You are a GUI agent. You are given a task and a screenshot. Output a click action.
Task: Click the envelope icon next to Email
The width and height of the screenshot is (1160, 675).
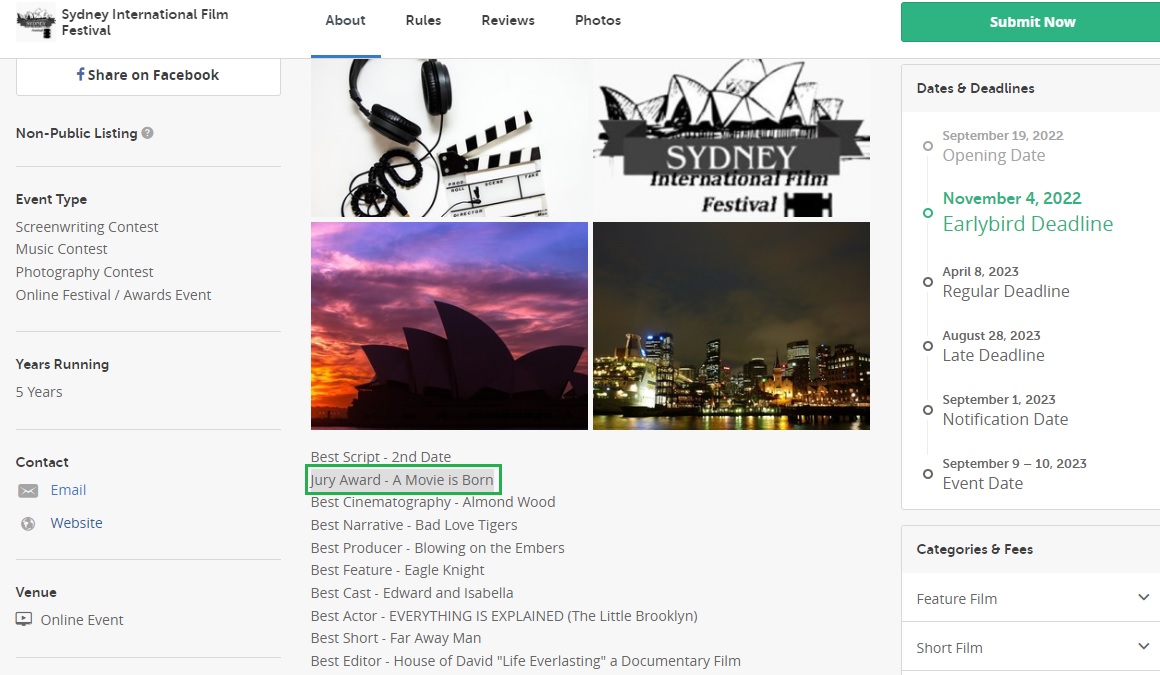28,491
